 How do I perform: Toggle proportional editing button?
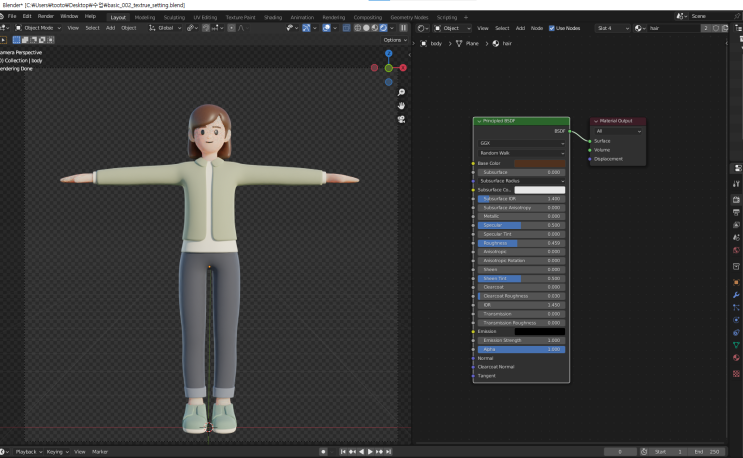click(x=231, y=28)
